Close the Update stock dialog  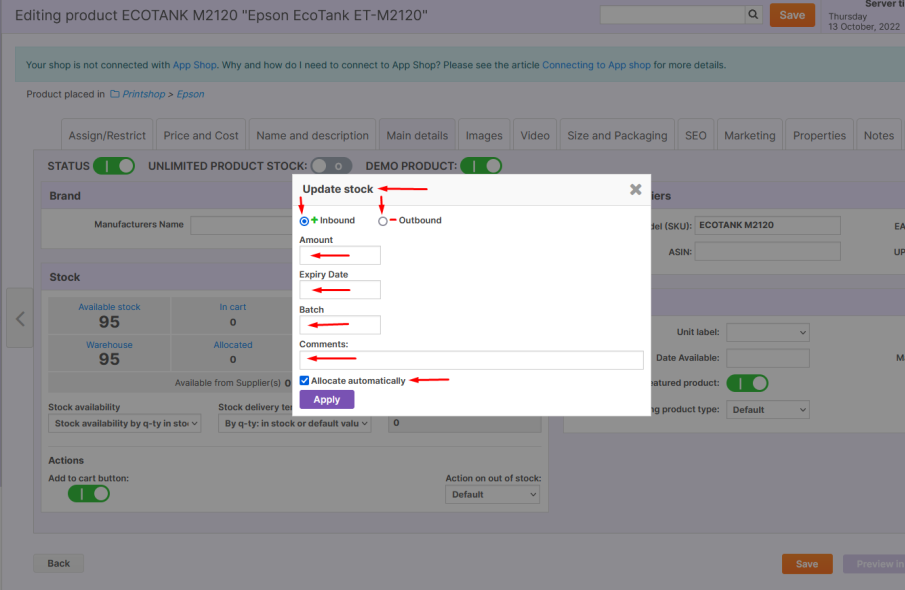(x=635, y=189)
